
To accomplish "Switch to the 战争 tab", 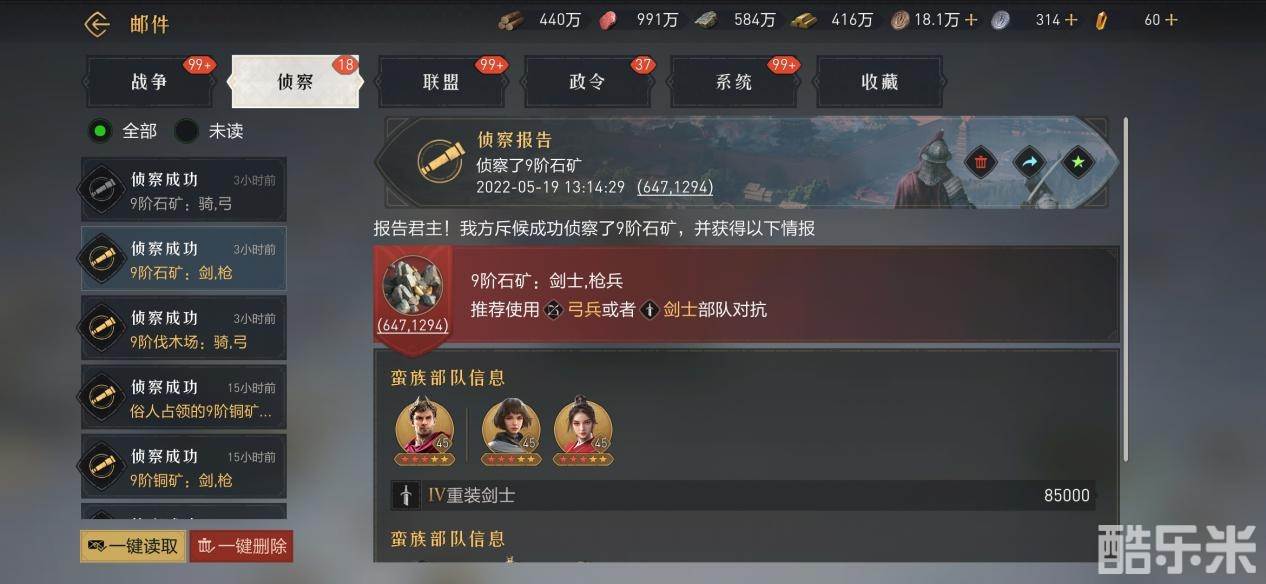I will 149,82.
